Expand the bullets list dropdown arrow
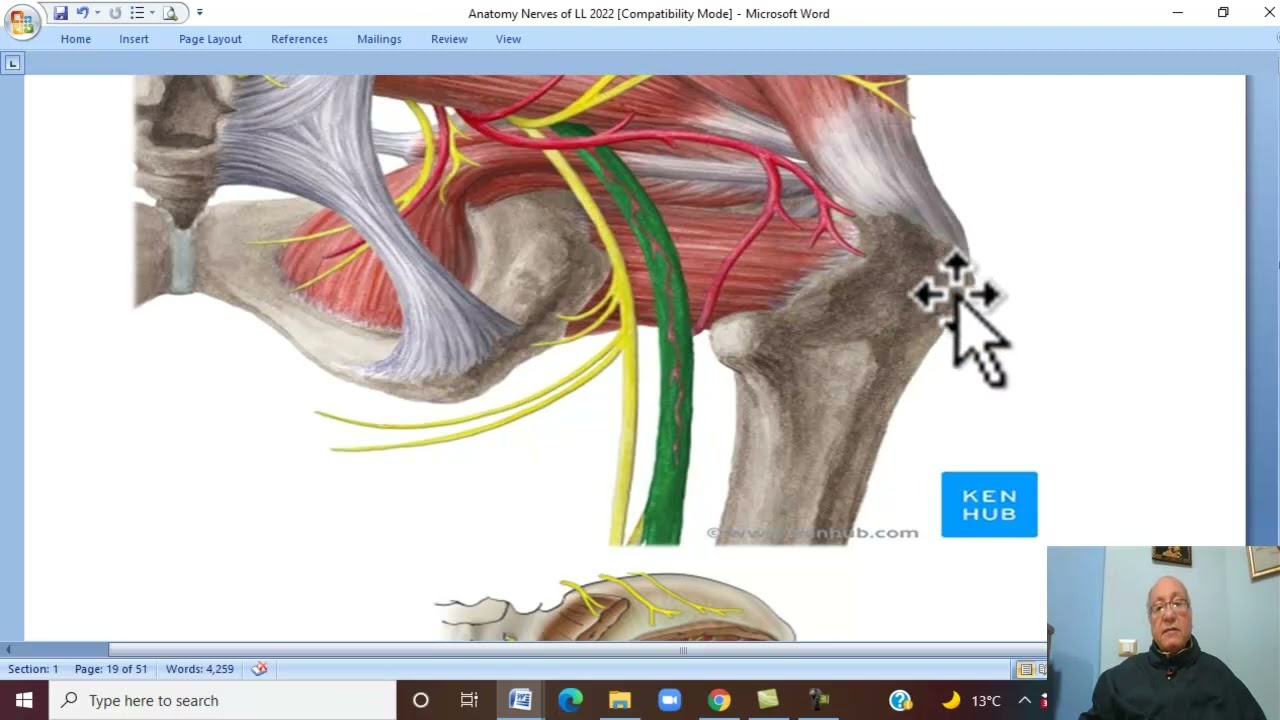This screenshot has width=1280, height=720. click(152, 13)
